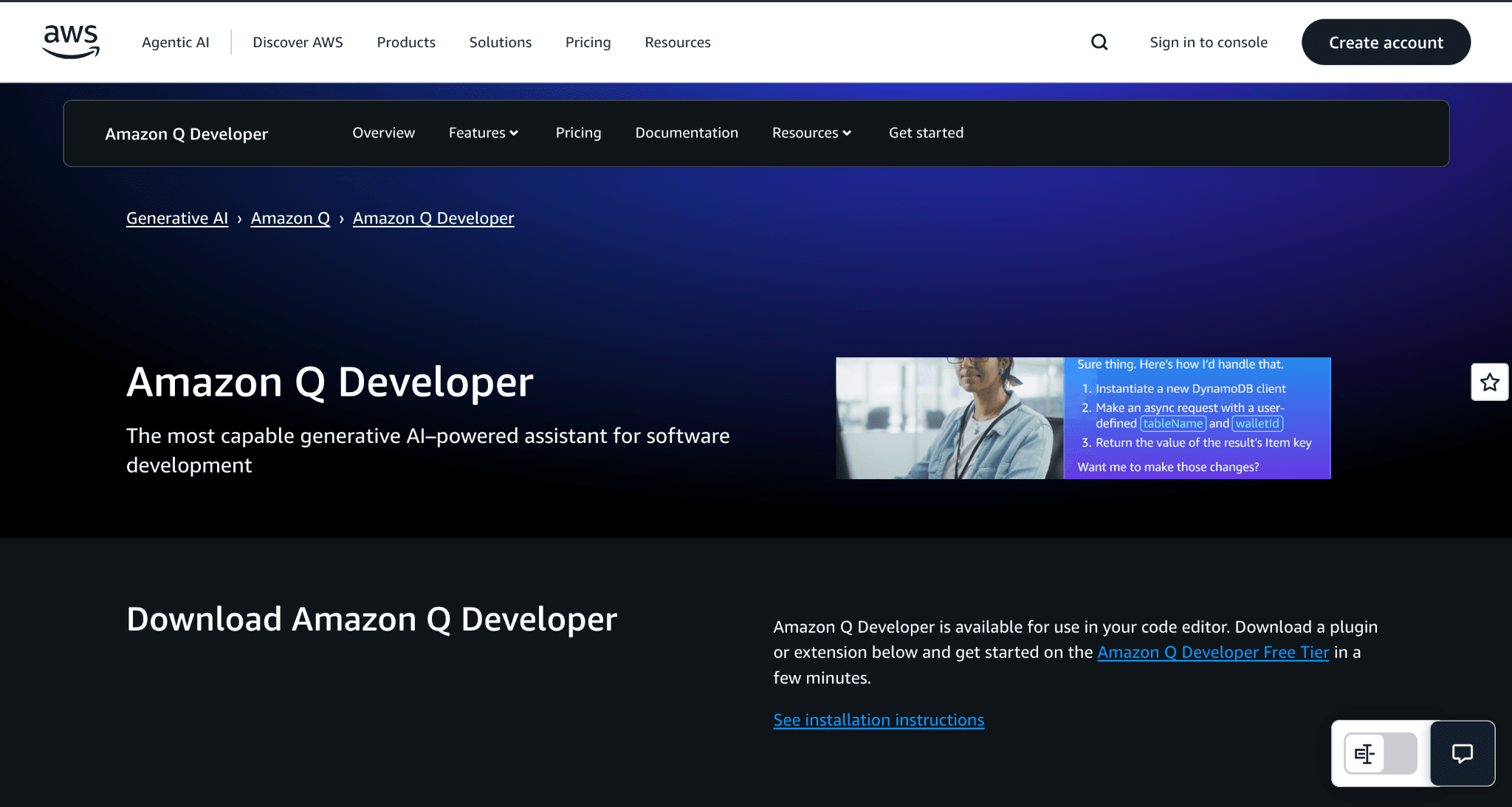Open Get started in subnav

click(x=926, y=133)
